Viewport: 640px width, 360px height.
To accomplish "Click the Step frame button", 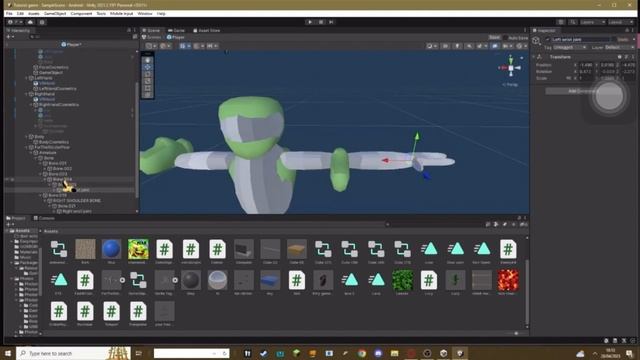I will [331, 22].
